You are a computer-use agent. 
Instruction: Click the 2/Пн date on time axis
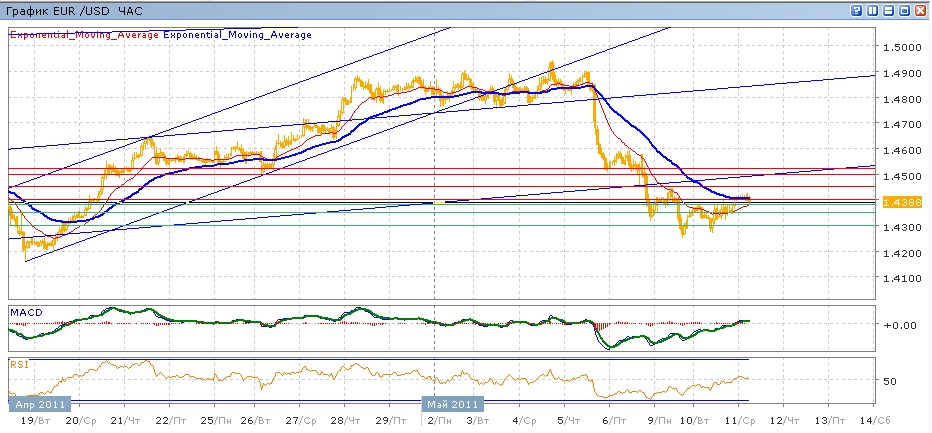442,421
